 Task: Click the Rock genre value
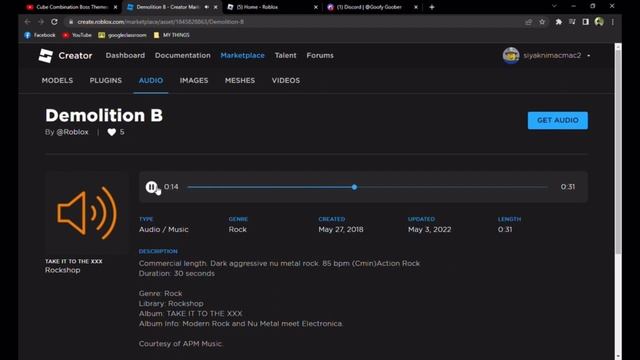point(238,229)
